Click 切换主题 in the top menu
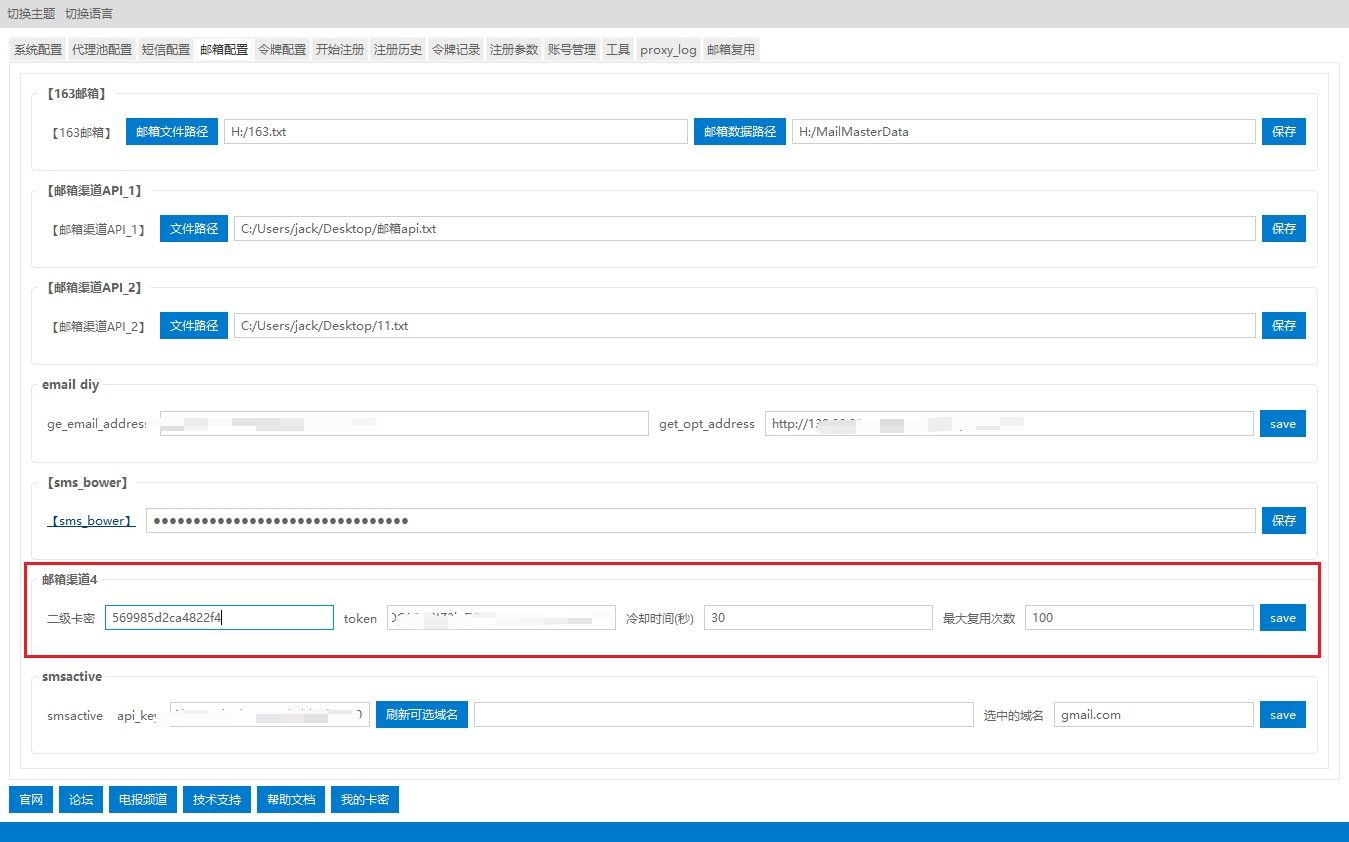 pyautogui.click(x=31, y=14)
